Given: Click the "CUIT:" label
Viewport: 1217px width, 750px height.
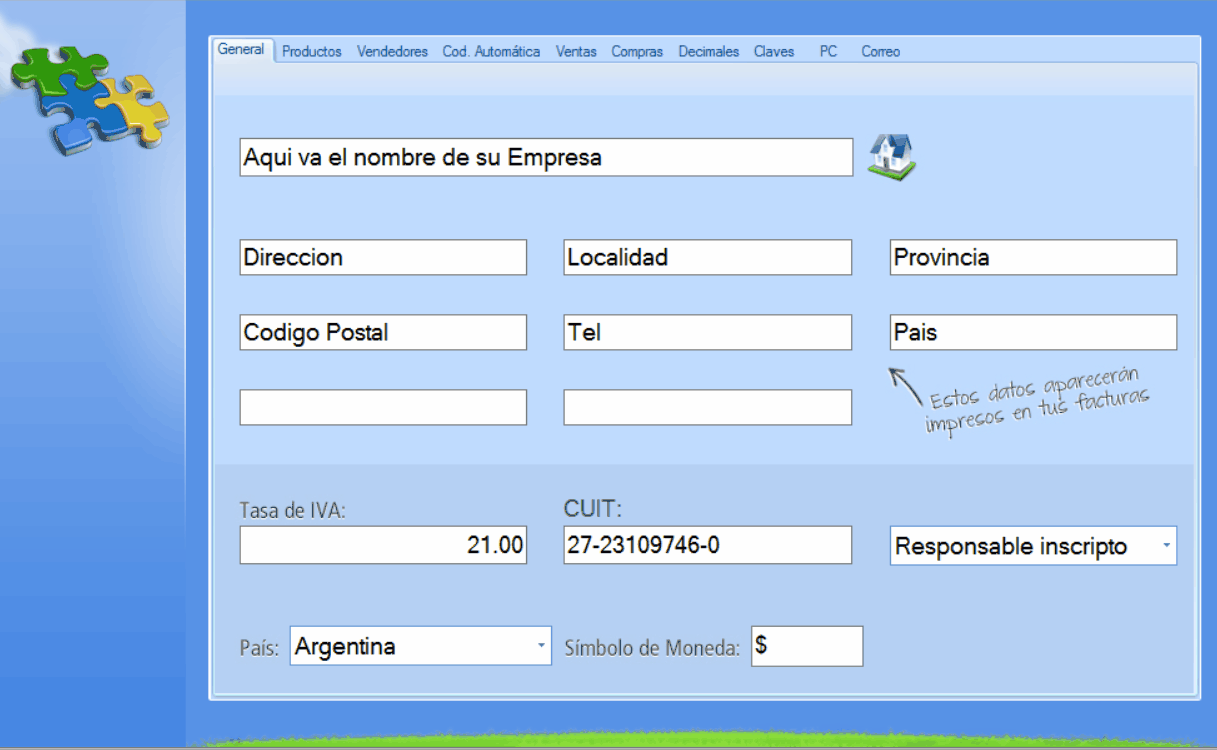Looking at the screenshot, I should (593, 509).
